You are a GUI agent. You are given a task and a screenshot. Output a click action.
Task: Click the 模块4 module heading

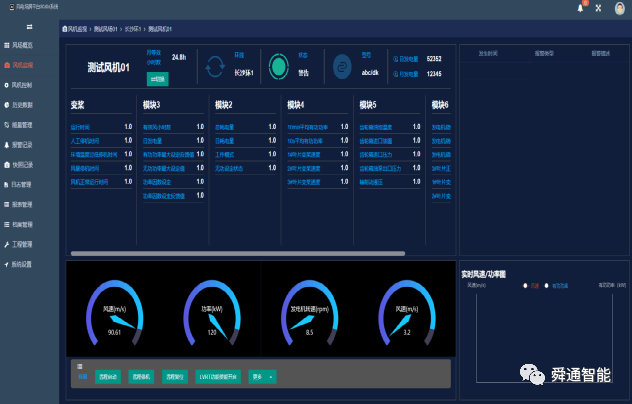296,105
